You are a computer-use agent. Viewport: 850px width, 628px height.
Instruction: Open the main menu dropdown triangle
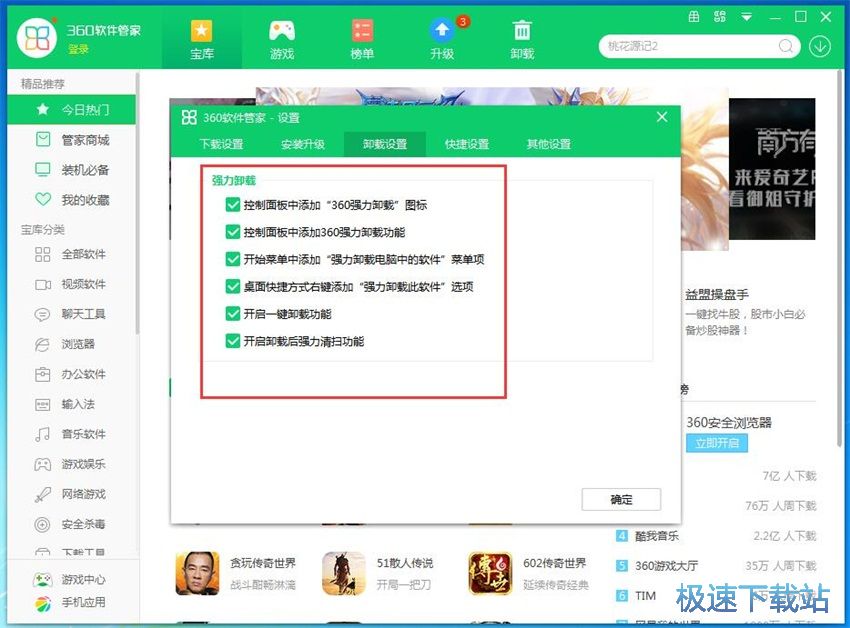pos(746,17)
